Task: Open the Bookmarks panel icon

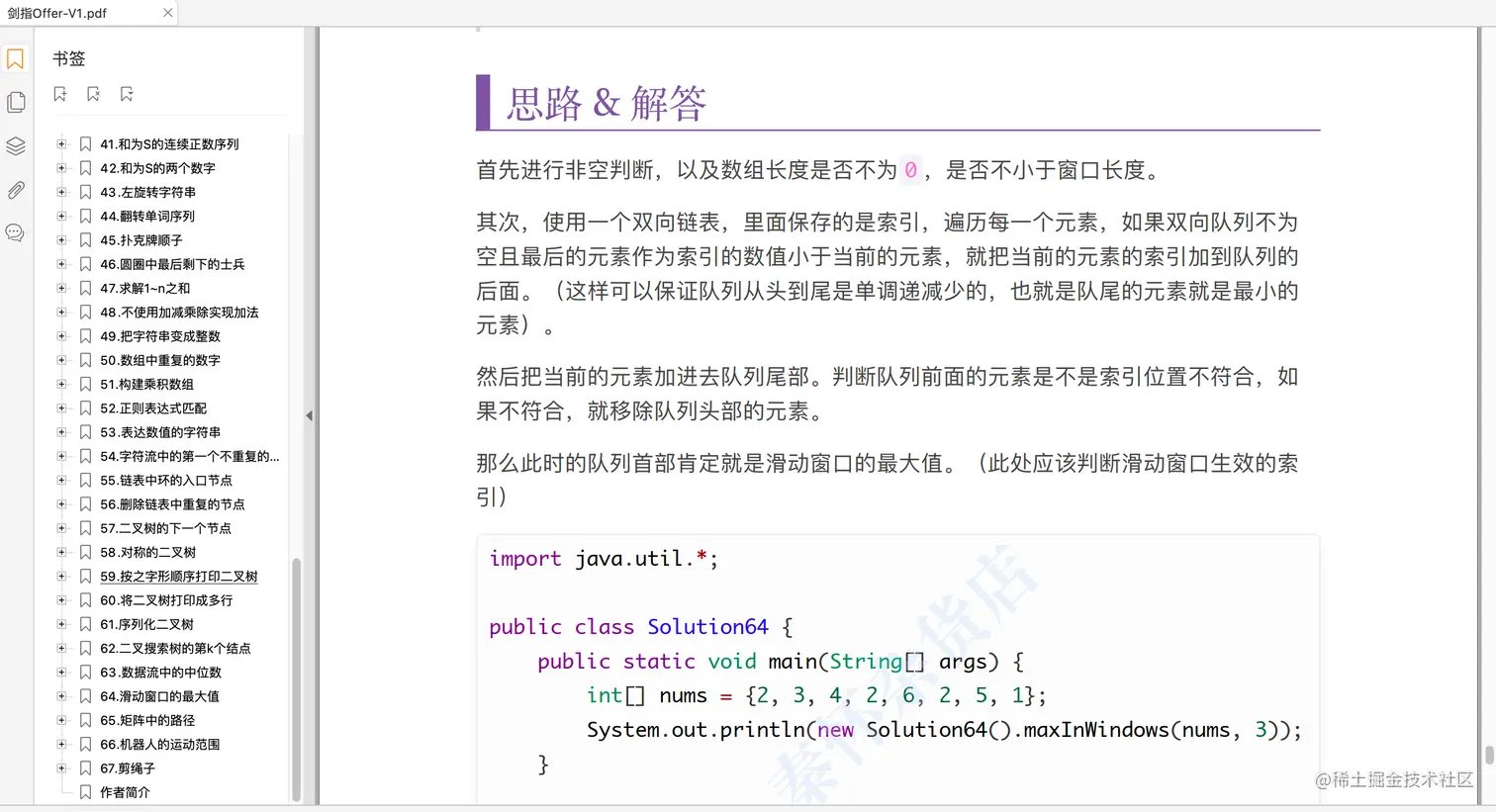Action: coord(16,59)
